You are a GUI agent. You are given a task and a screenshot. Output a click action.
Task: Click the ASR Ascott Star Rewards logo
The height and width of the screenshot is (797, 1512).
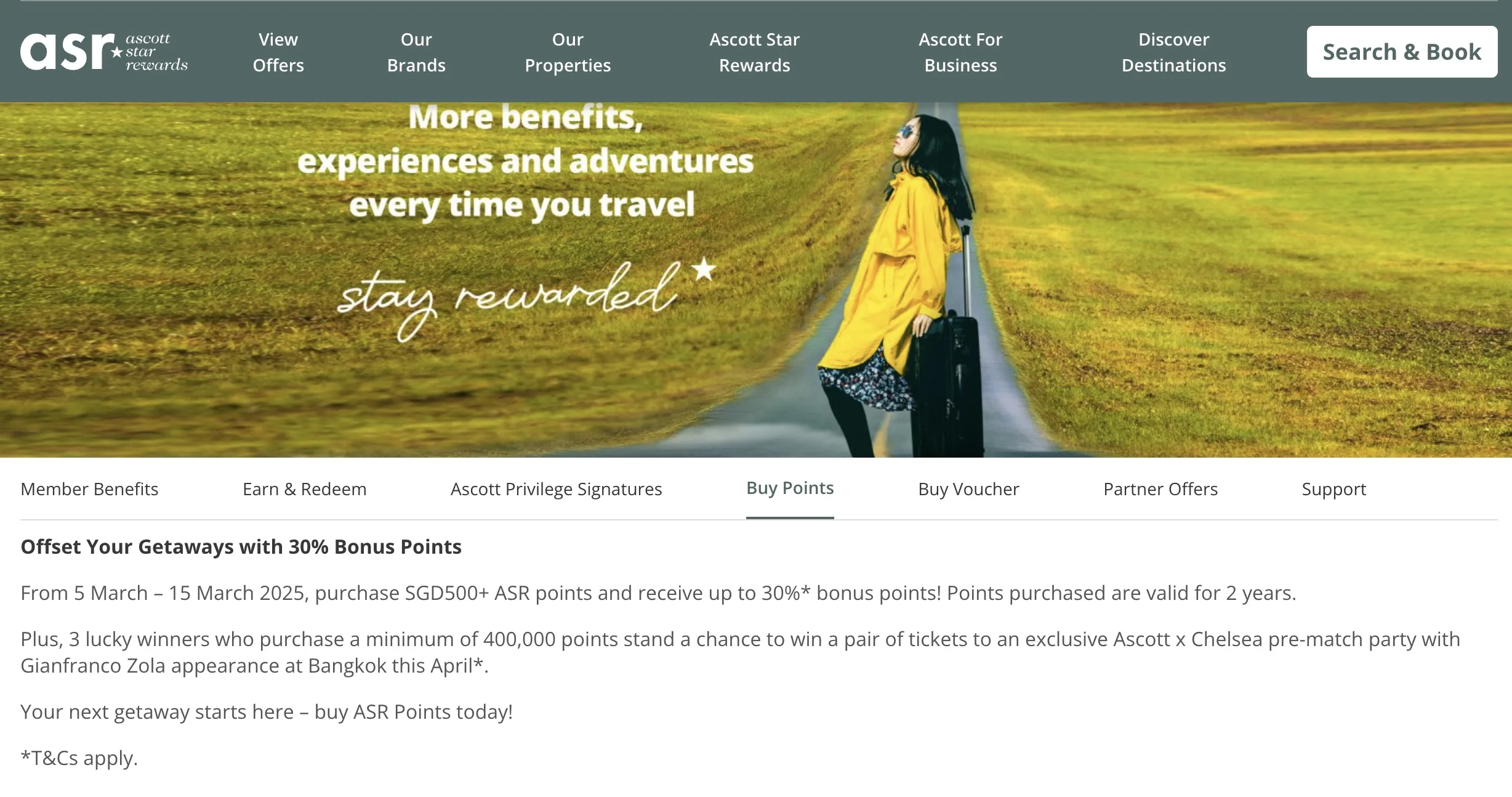(103, 52)
